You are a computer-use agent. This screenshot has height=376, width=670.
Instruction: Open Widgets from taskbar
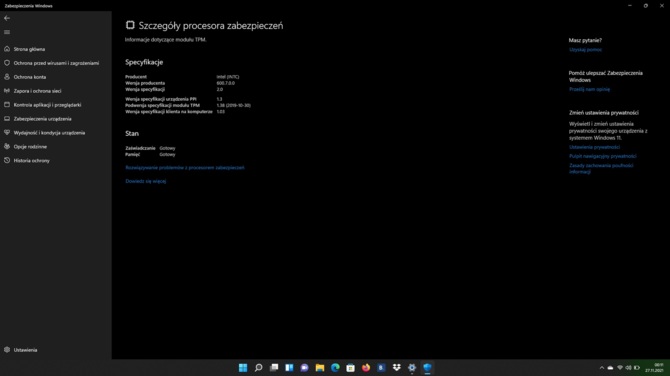click(x=289, y=367)
